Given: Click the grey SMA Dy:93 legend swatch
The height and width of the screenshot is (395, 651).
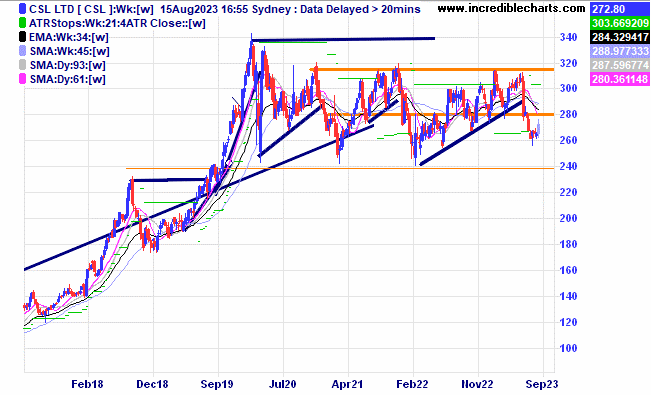Looking at the screenshot, I should pos(23,65).
